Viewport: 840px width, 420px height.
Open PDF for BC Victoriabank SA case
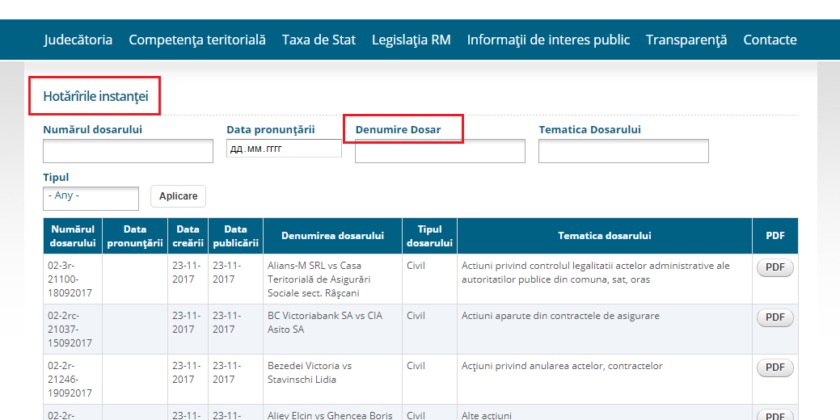(775, 318)
